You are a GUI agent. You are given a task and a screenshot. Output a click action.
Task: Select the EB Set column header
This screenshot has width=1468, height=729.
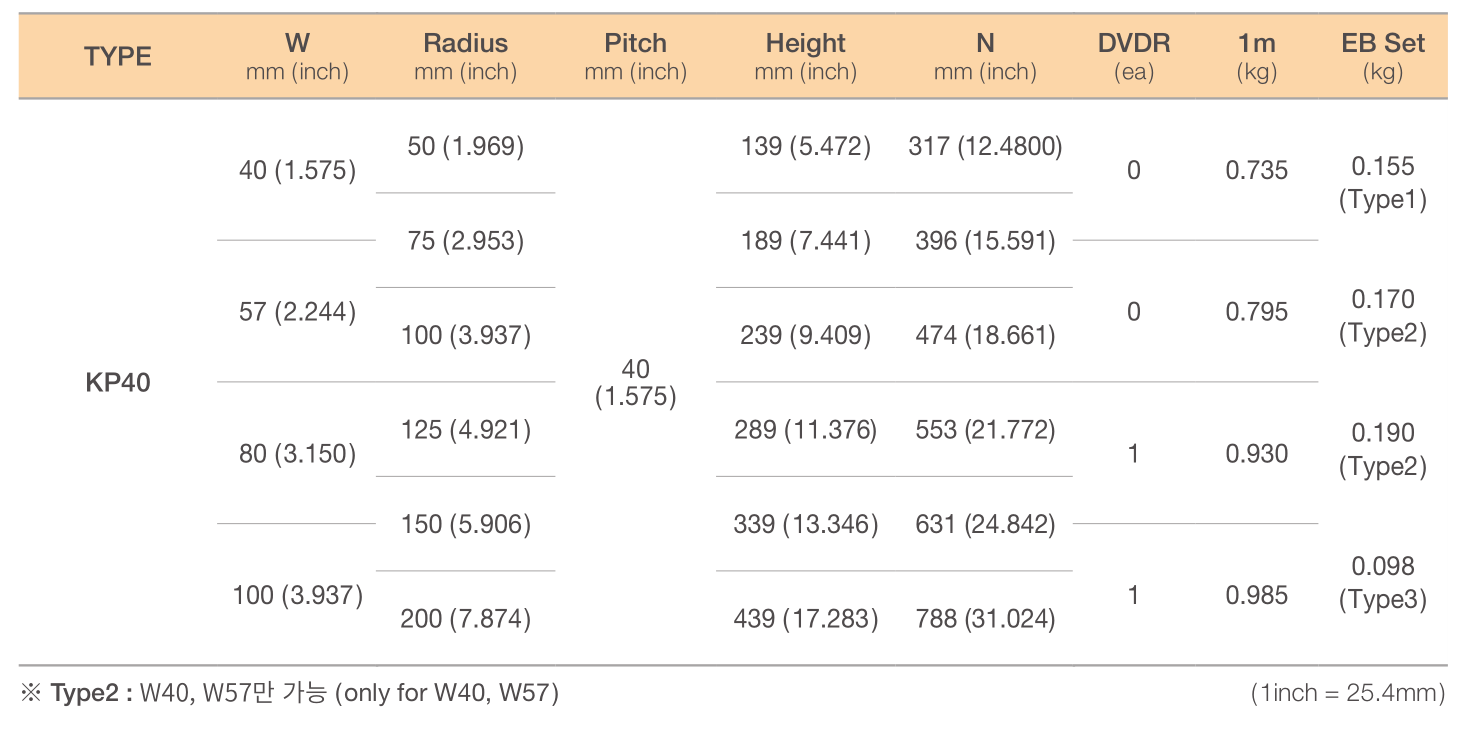pyautogui.click(x=1383, y=57)
